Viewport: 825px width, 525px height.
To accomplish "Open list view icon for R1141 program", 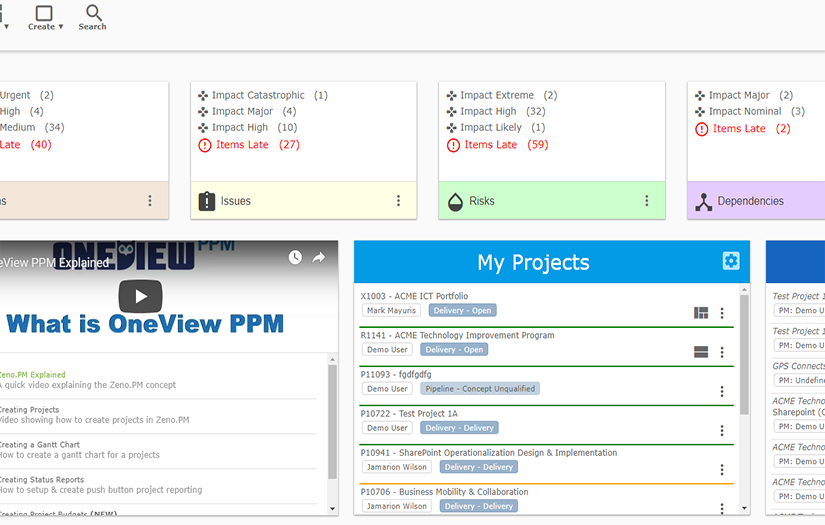I will pyautogui.click(x=701, y=352).
